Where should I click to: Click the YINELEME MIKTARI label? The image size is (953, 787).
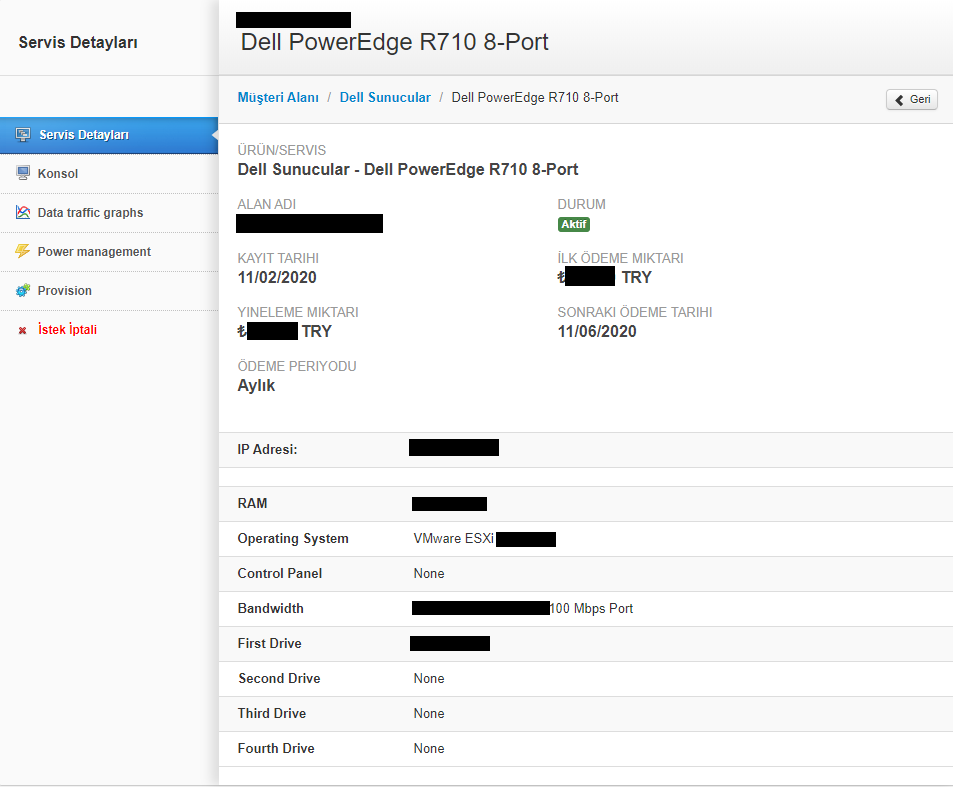coord(297,312)
